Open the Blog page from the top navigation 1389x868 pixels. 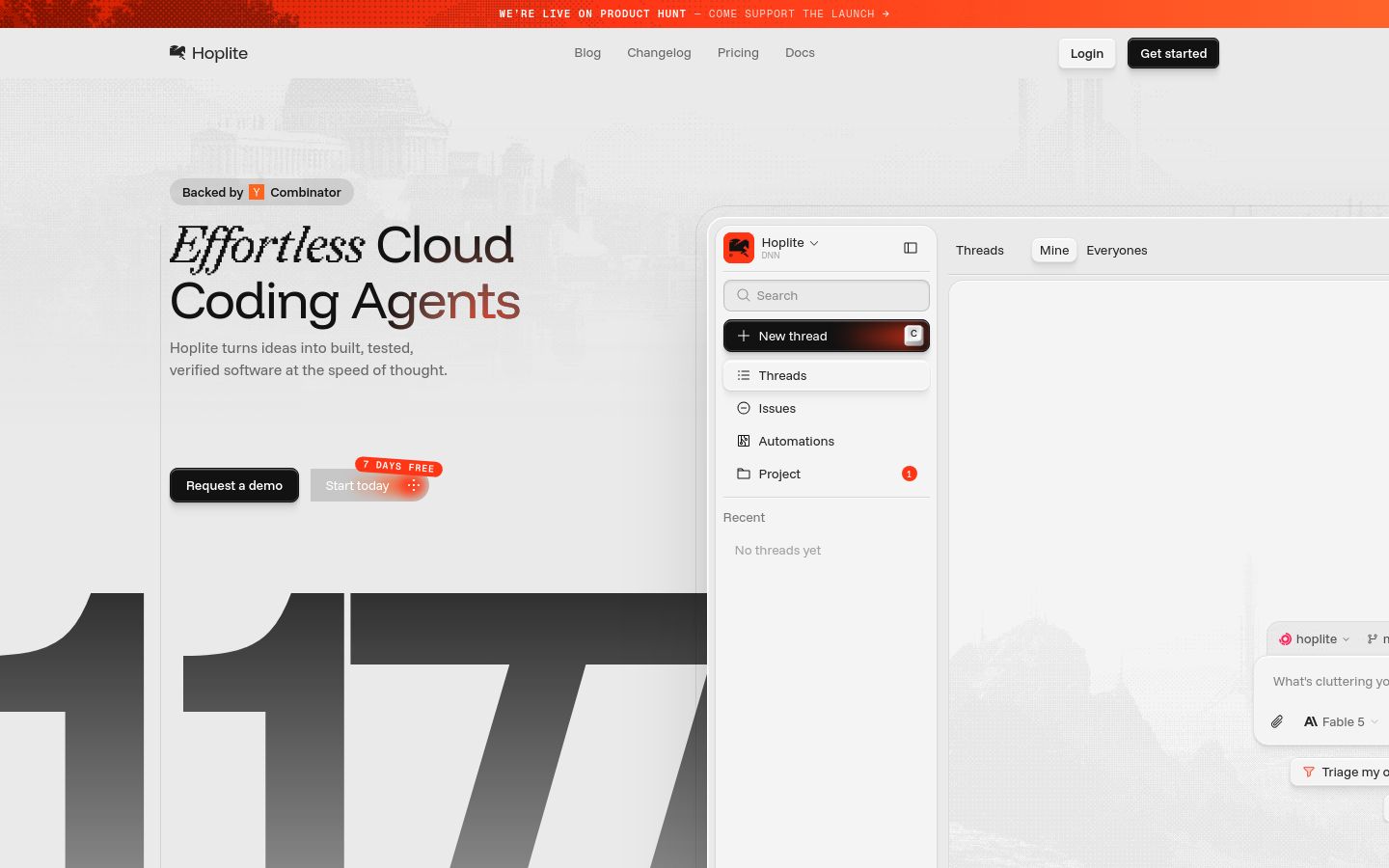point(587,53)
